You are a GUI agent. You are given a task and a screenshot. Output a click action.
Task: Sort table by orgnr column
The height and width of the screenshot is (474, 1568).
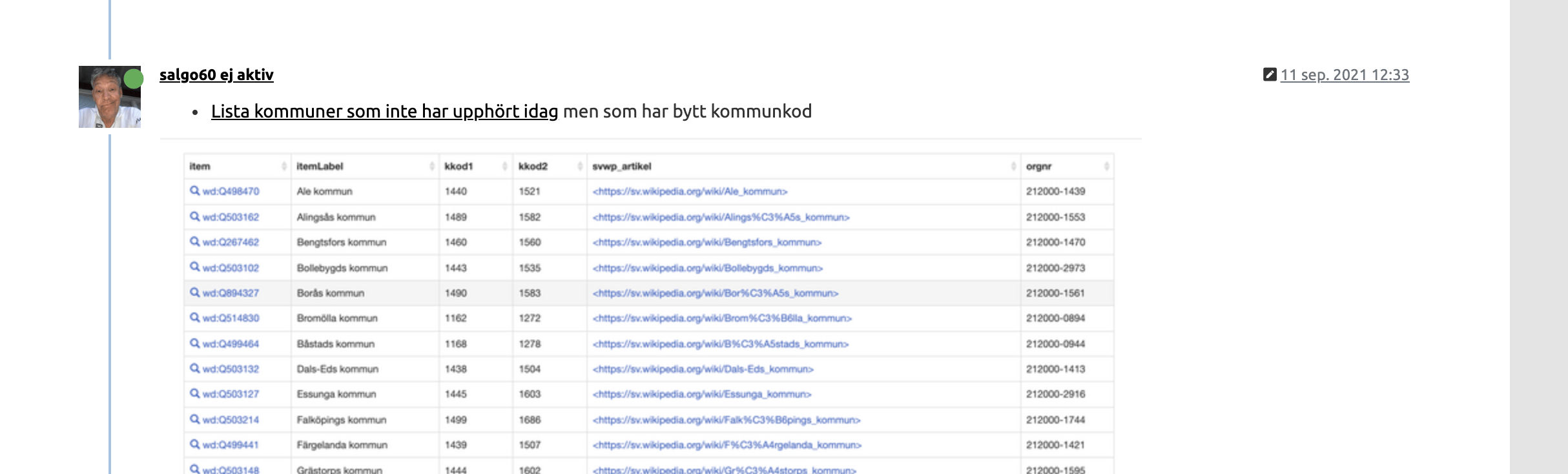tap(1106, 167)
